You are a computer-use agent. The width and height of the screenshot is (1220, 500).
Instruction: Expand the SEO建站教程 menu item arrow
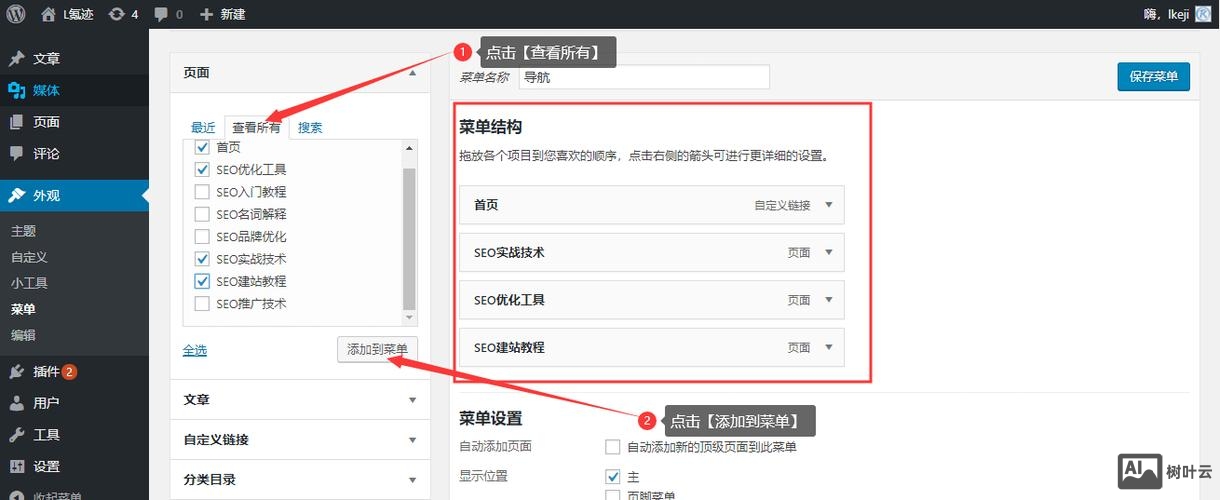pyautogui.click(x=828, y=348)
